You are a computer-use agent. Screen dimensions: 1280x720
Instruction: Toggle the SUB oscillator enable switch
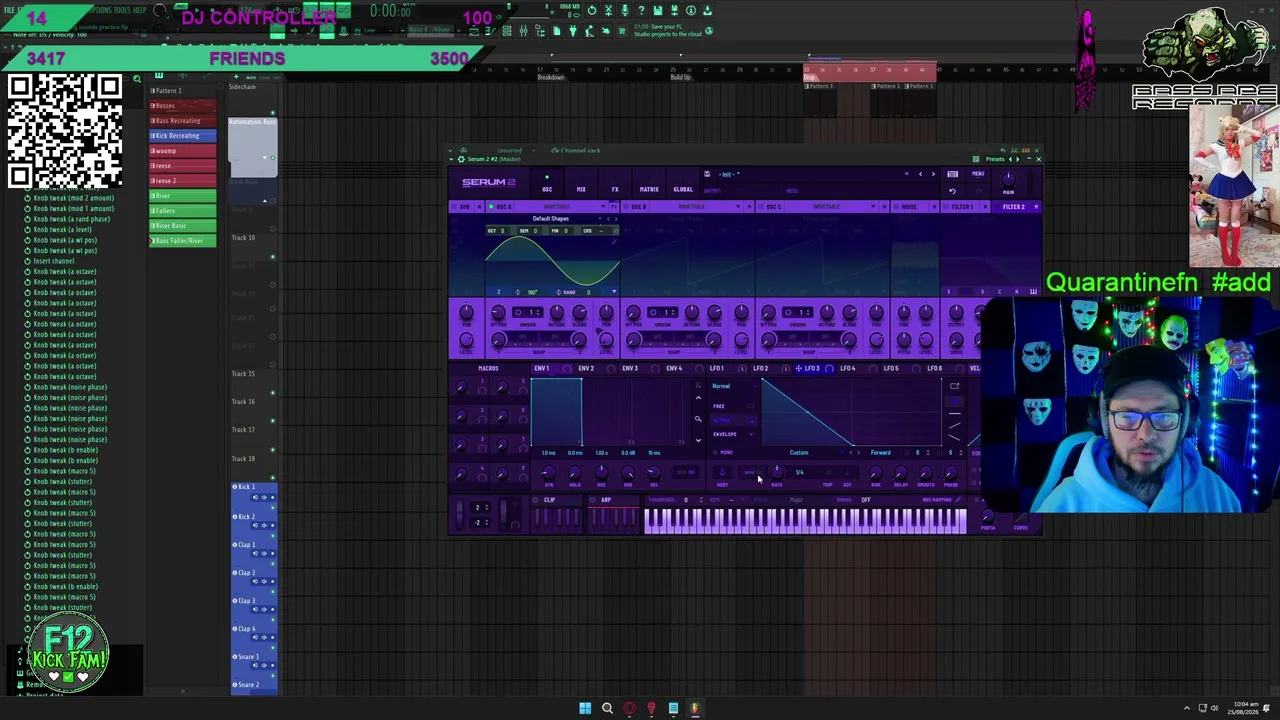[454, 207]
